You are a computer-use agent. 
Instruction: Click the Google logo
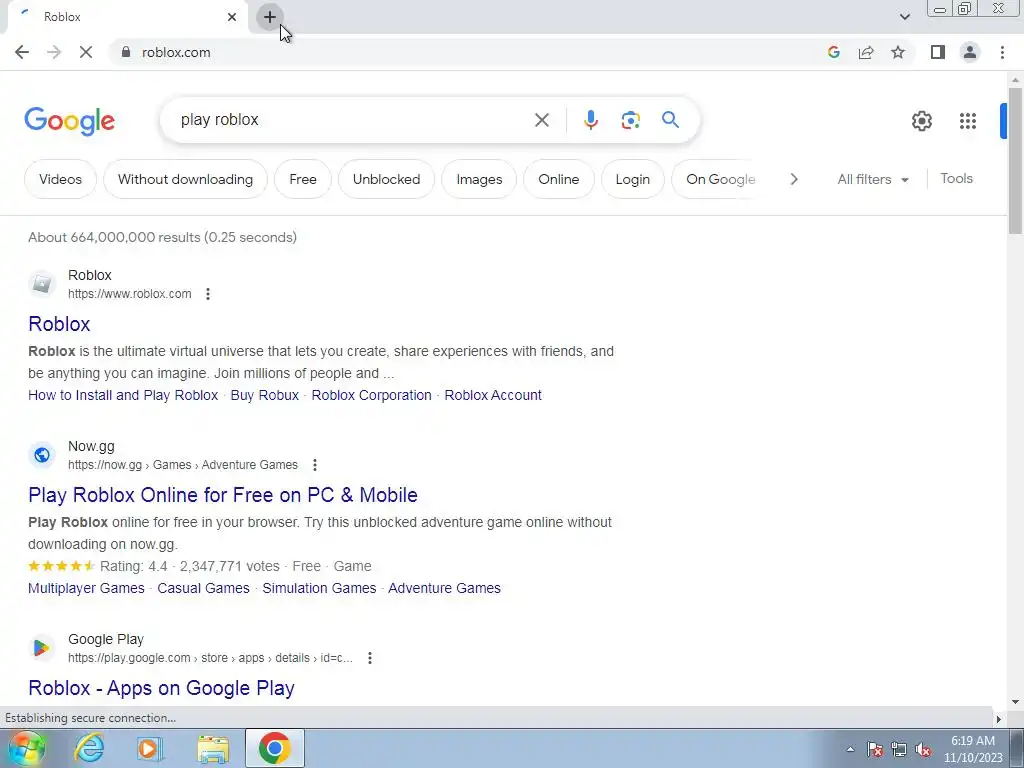tap(69, 121)
